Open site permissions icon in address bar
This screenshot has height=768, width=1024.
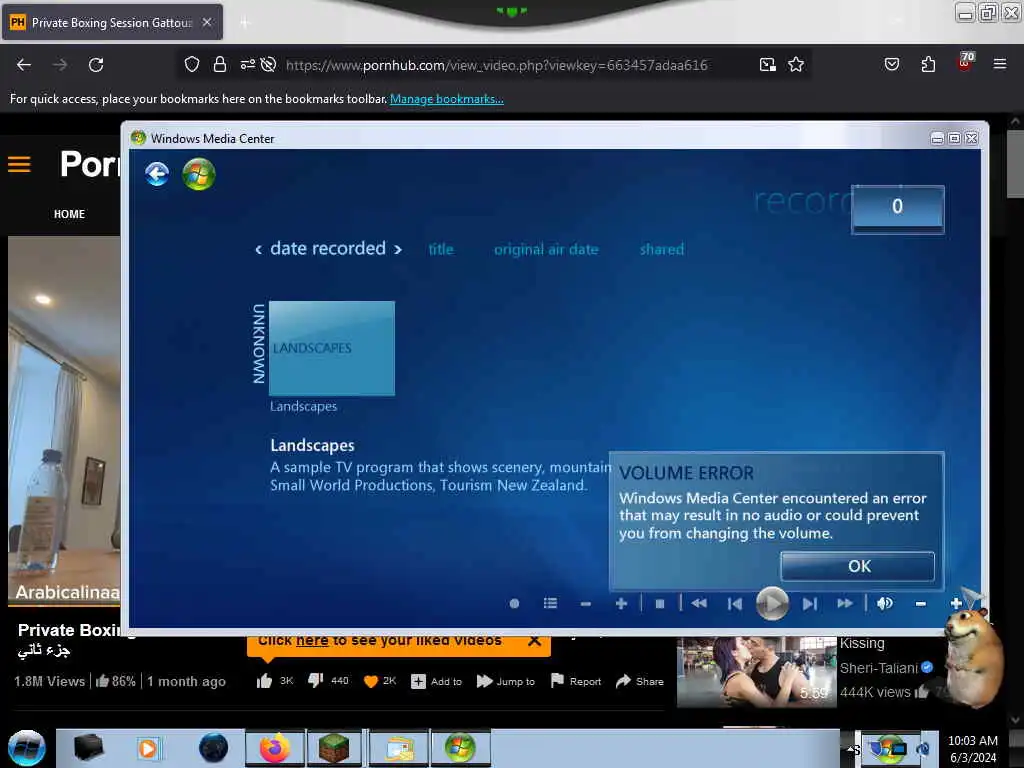pyautogui.click(x=248, y=65)
